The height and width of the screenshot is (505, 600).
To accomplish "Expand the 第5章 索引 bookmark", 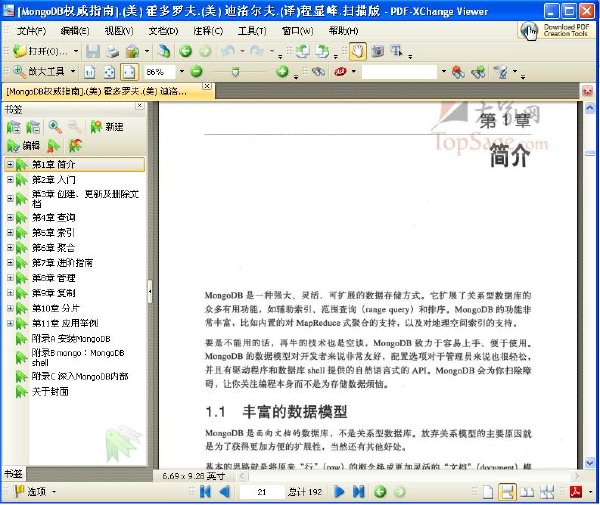I will click(10, 233).
